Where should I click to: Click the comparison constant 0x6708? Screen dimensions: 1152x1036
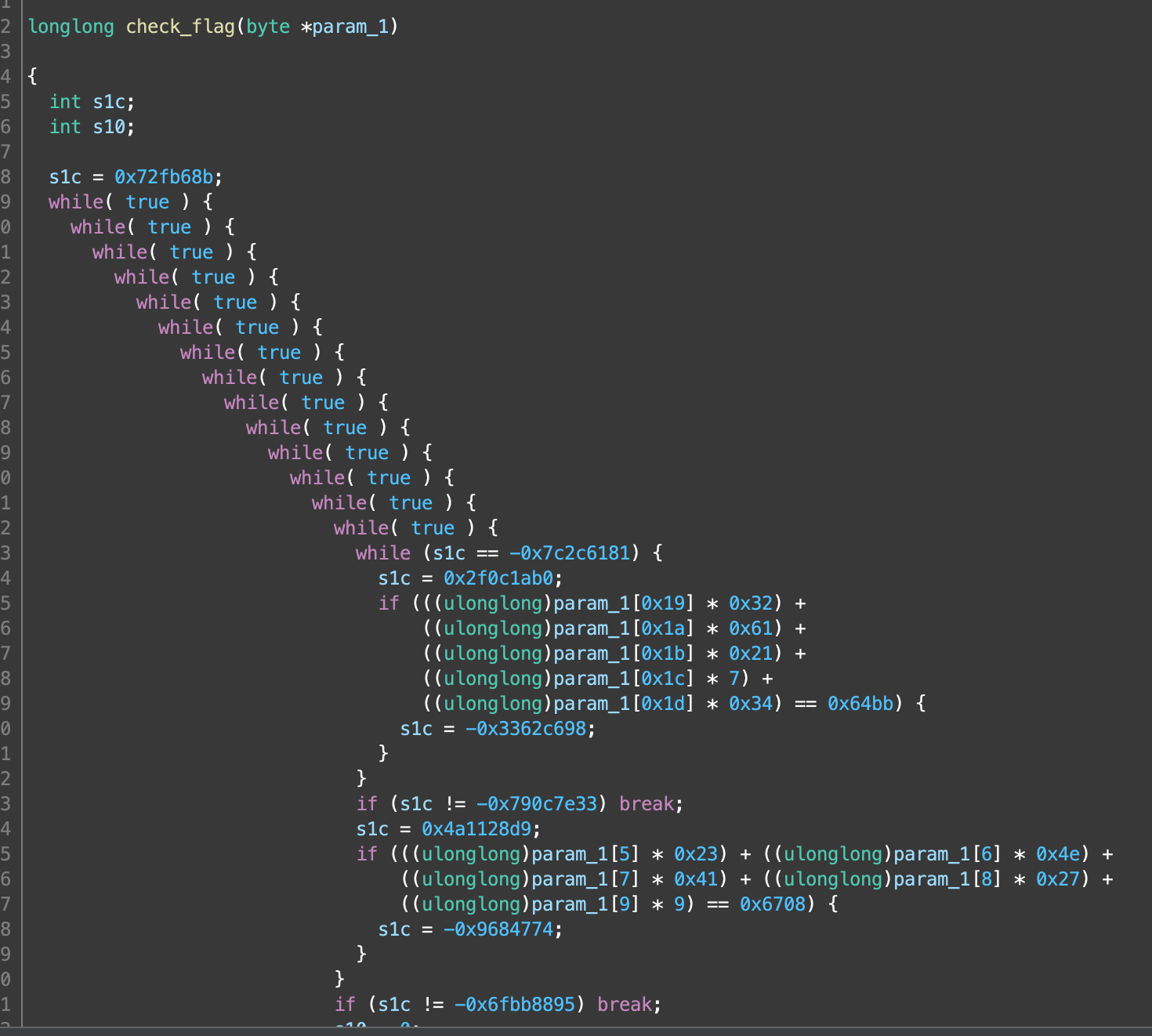pyautogui.click(x=773, y=904)
